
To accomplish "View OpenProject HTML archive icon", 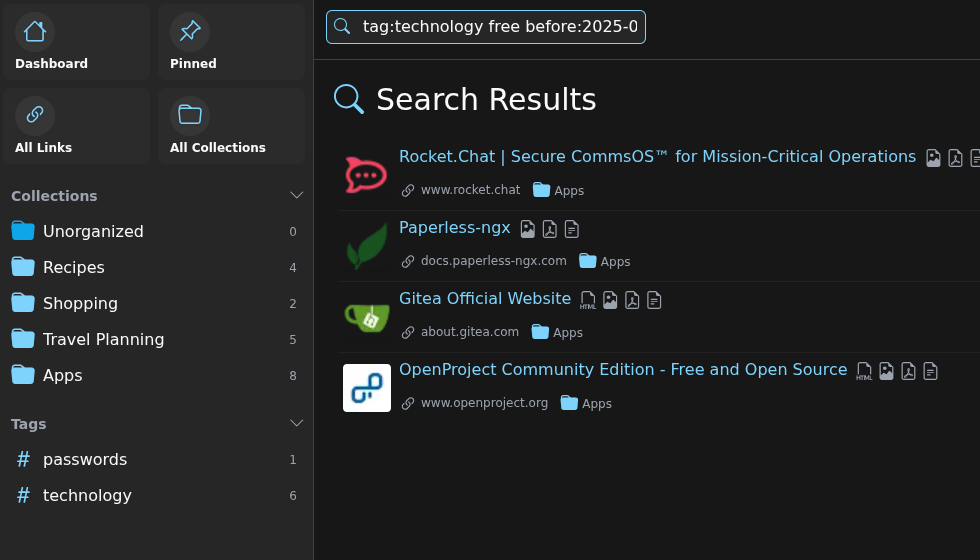I will click(864, 371).
